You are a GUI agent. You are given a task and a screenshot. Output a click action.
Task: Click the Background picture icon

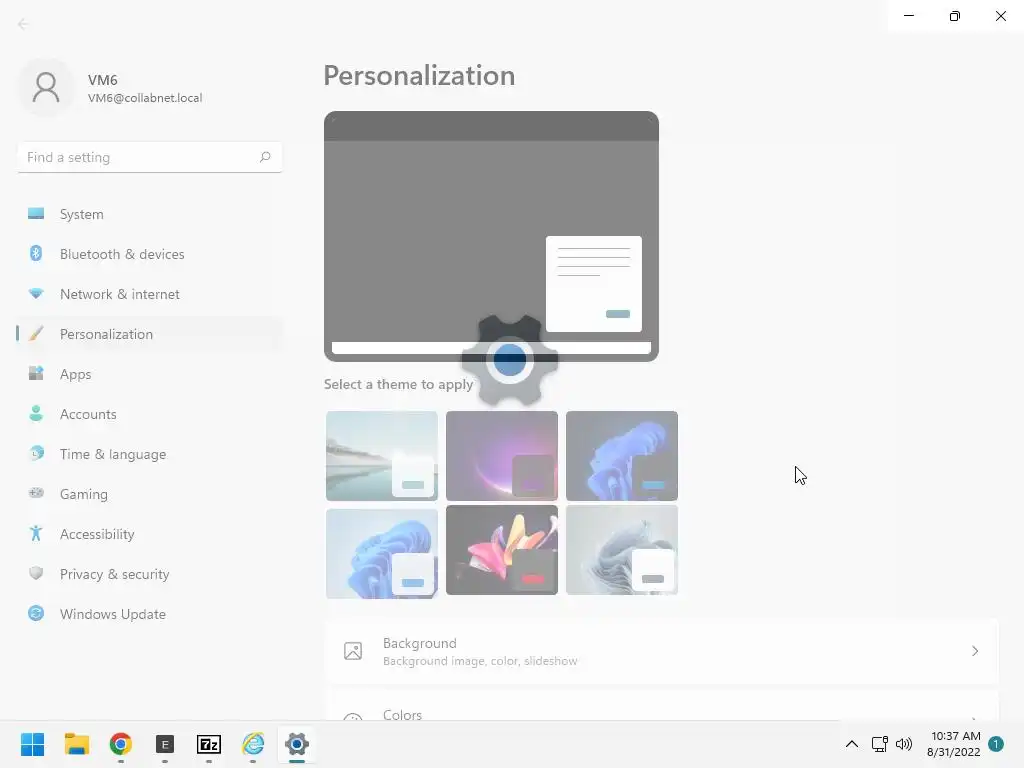pos(353,651)
